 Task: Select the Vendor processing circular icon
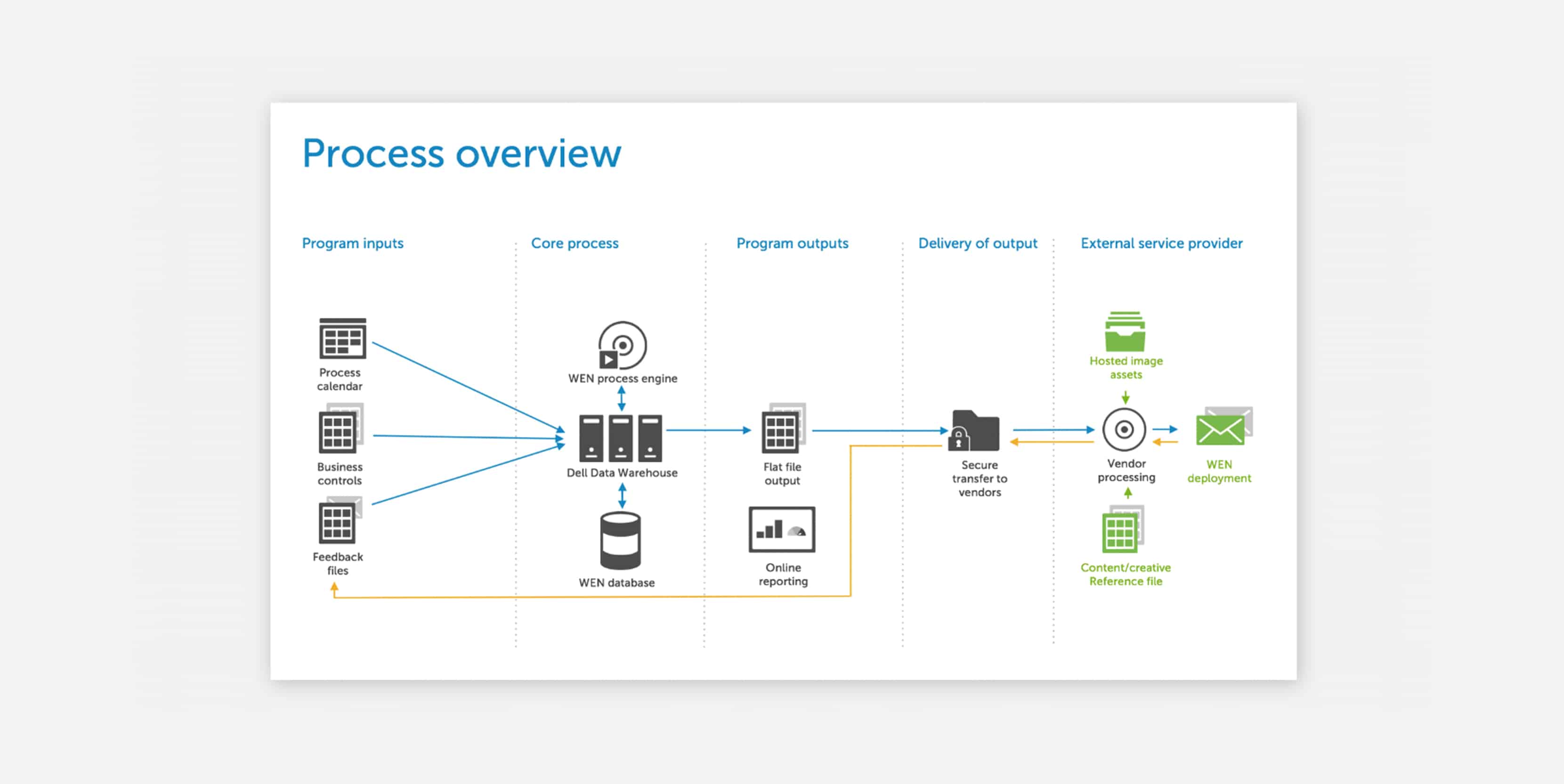tap(1124, 430)
